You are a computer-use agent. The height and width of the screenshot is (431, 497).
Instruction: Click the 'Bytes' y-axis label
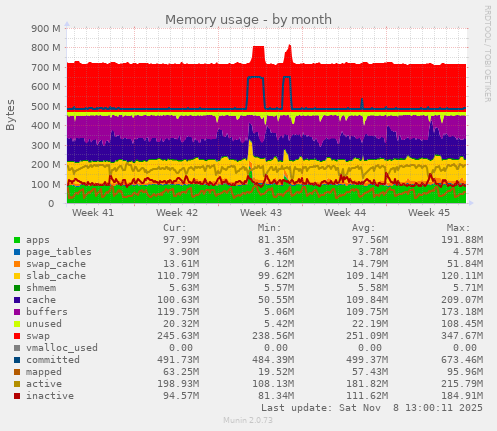tap(10, 115)
